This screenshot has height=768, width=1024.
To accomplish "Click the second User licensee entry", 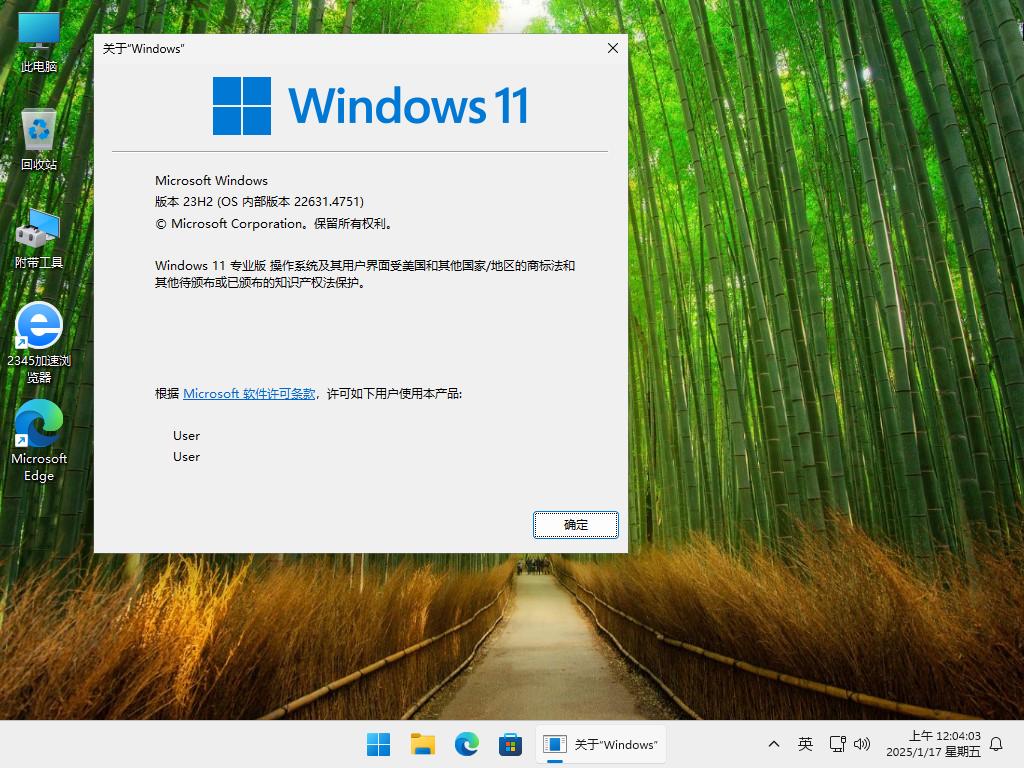I will point(186,457).
